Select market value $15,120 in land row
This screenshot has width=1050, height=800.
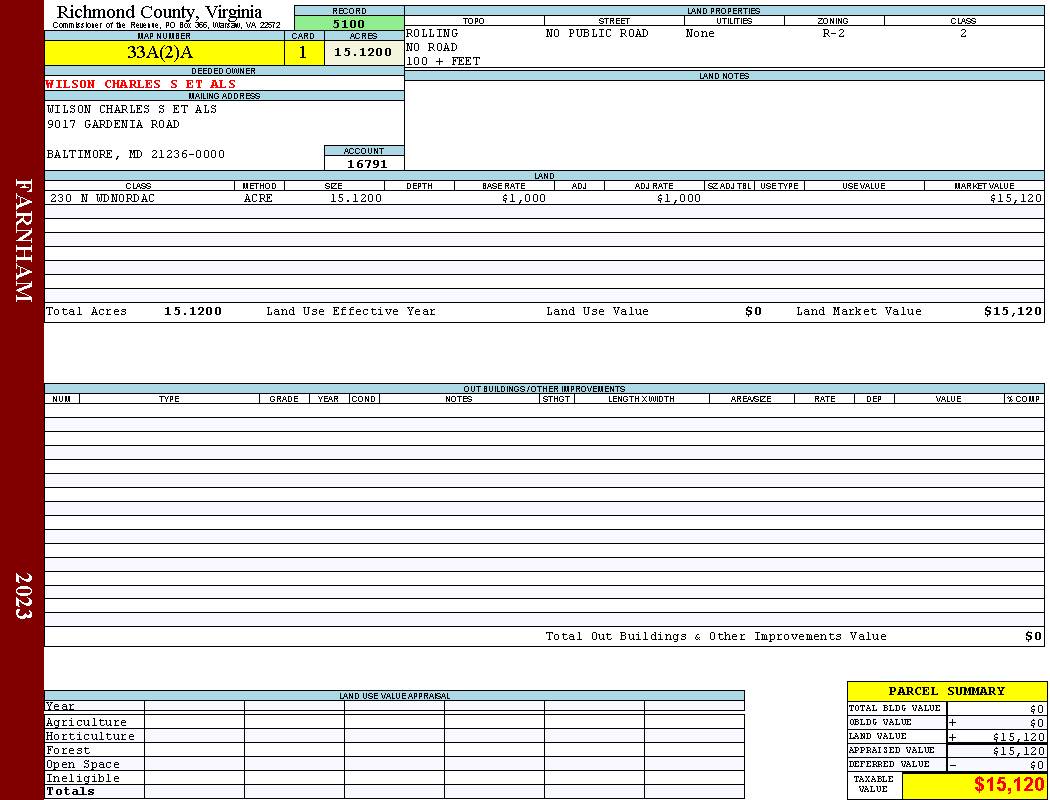point(1016,198)
